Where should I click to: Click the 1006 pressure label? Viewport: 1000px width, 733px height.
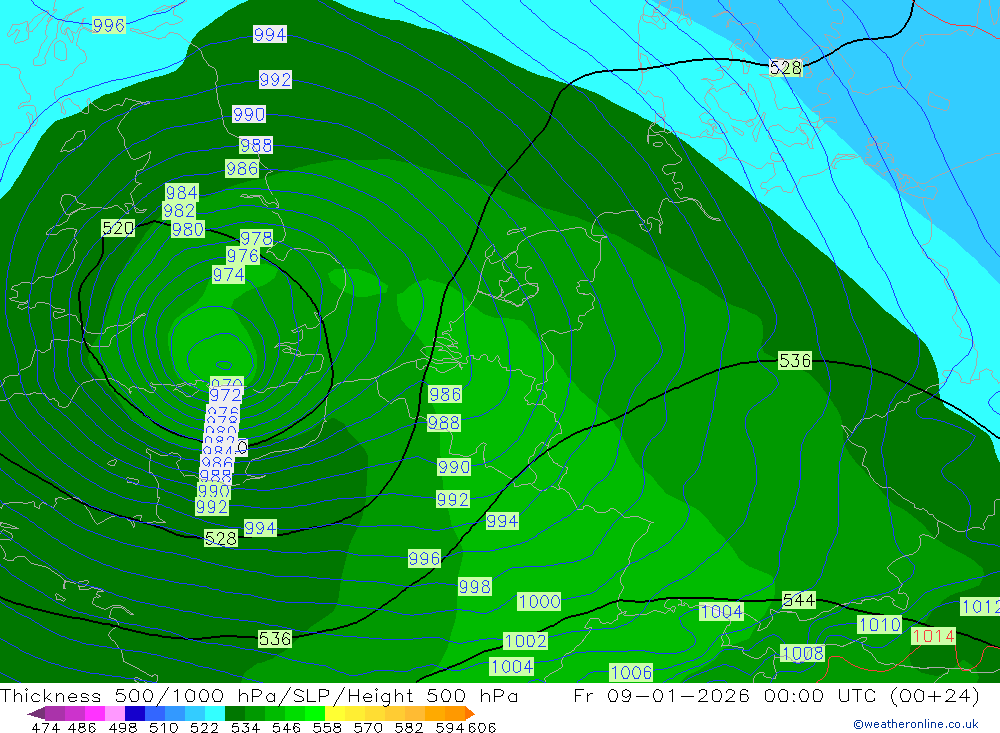coord(631,673)
